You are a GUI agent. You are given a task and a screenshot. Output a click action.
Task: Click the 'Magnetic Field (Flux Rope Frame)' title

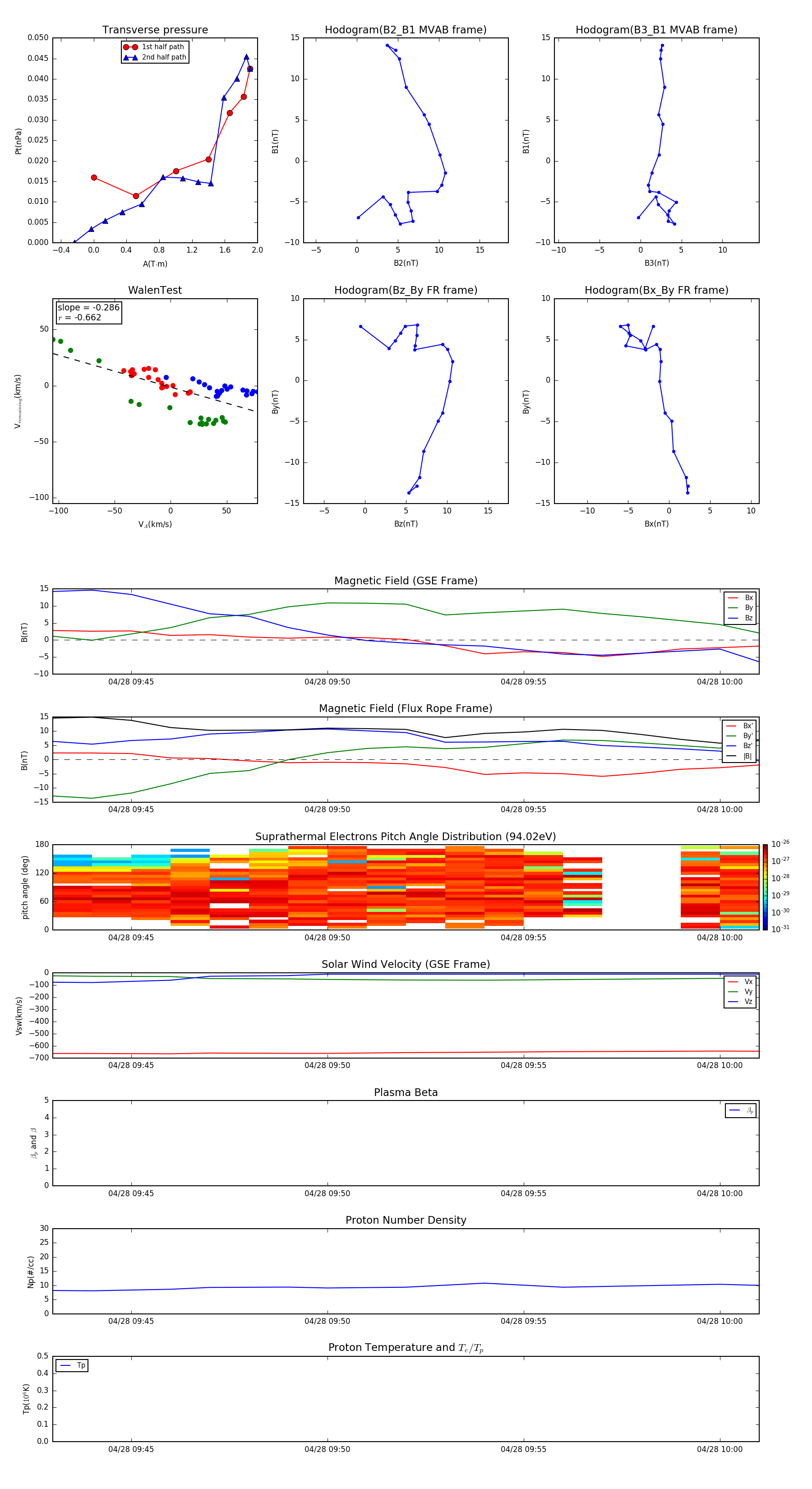(x=406, y=709)
